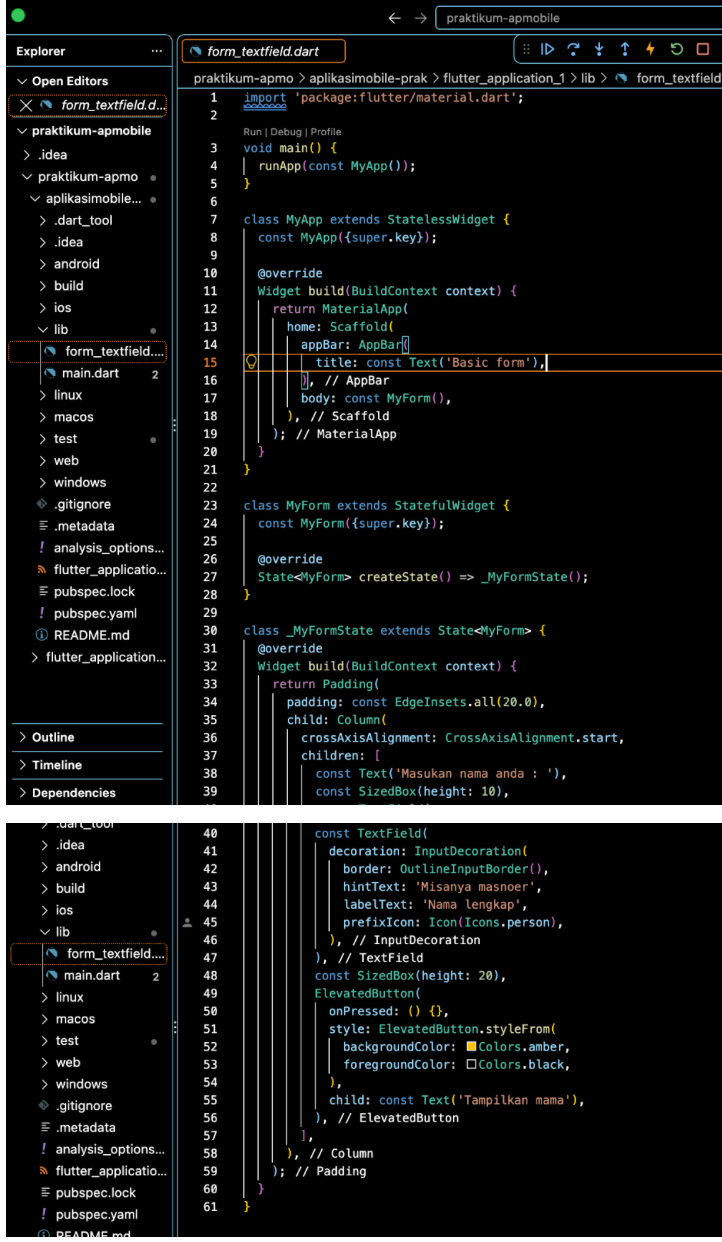This screenshot has width=722, height=1242.
Task: Select the form_textfield.dart editor tab
Action: point(263,51)
